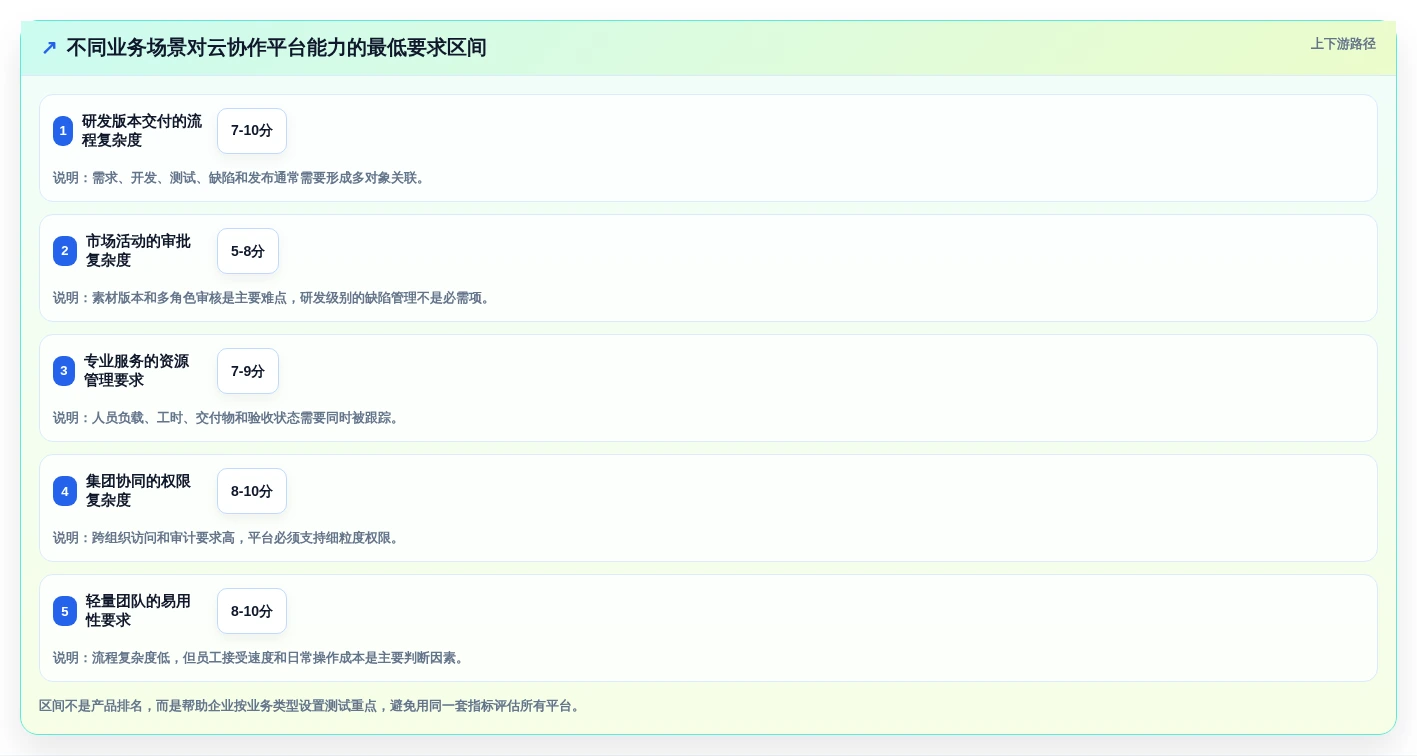Click the number 1 badge for 研发版本交付

point(63,131)
